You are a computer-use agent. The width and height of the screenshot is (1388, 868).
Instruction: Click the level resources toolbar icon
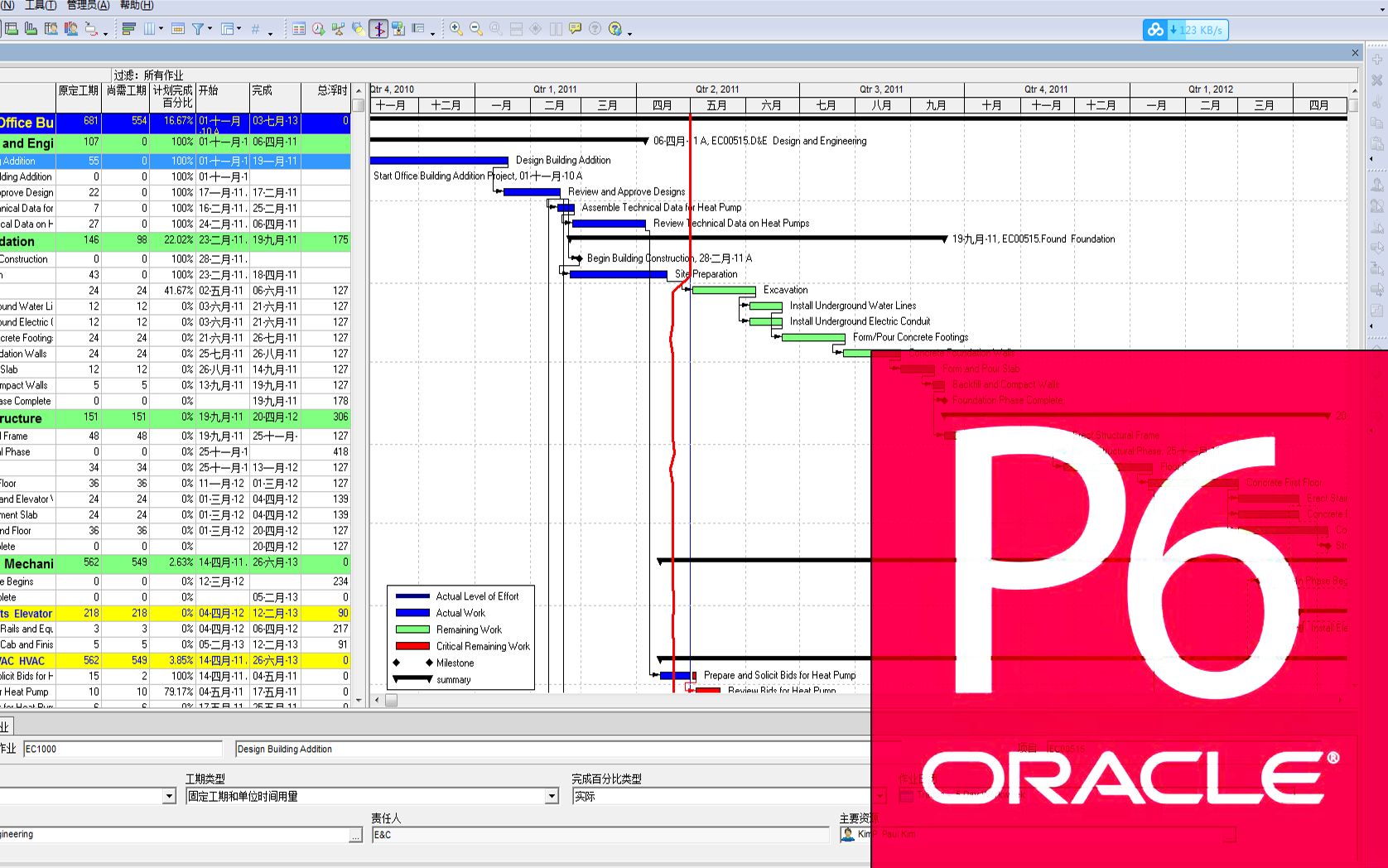[338, 29]
